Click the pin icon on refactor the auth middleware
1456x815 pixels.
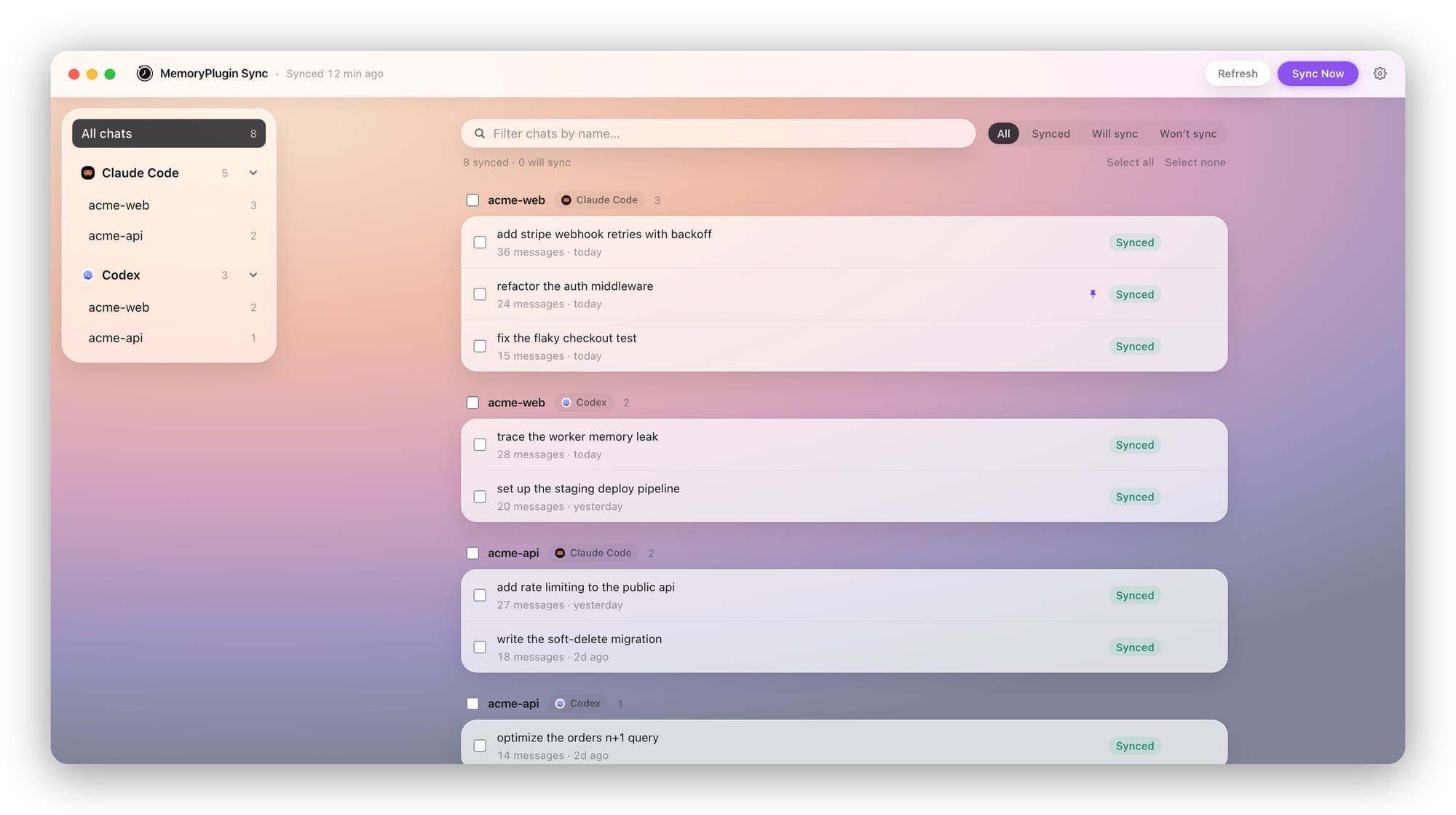point(1093,294)
